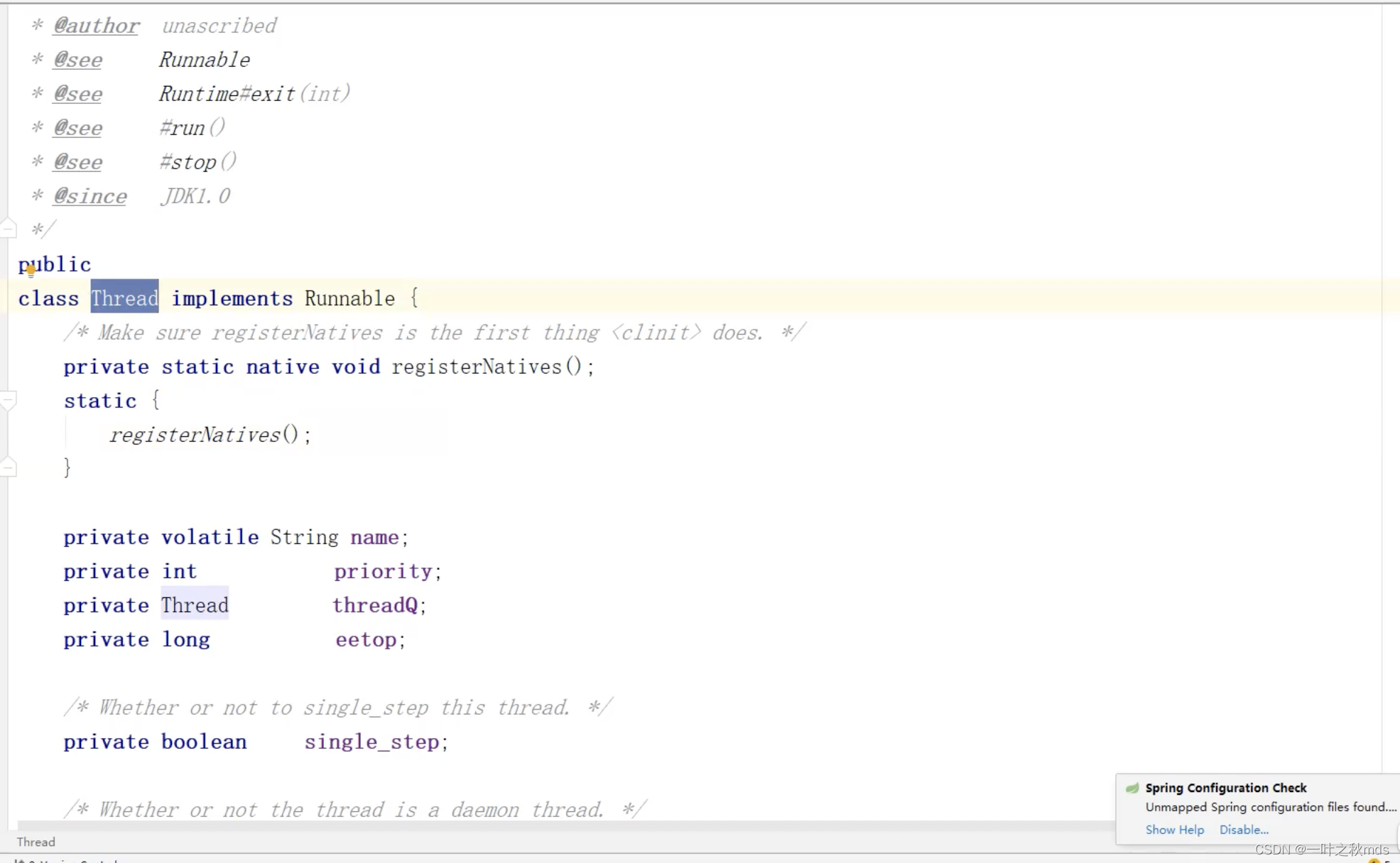Click the yellow intention lightbulb icon

(x=31, y=269)
